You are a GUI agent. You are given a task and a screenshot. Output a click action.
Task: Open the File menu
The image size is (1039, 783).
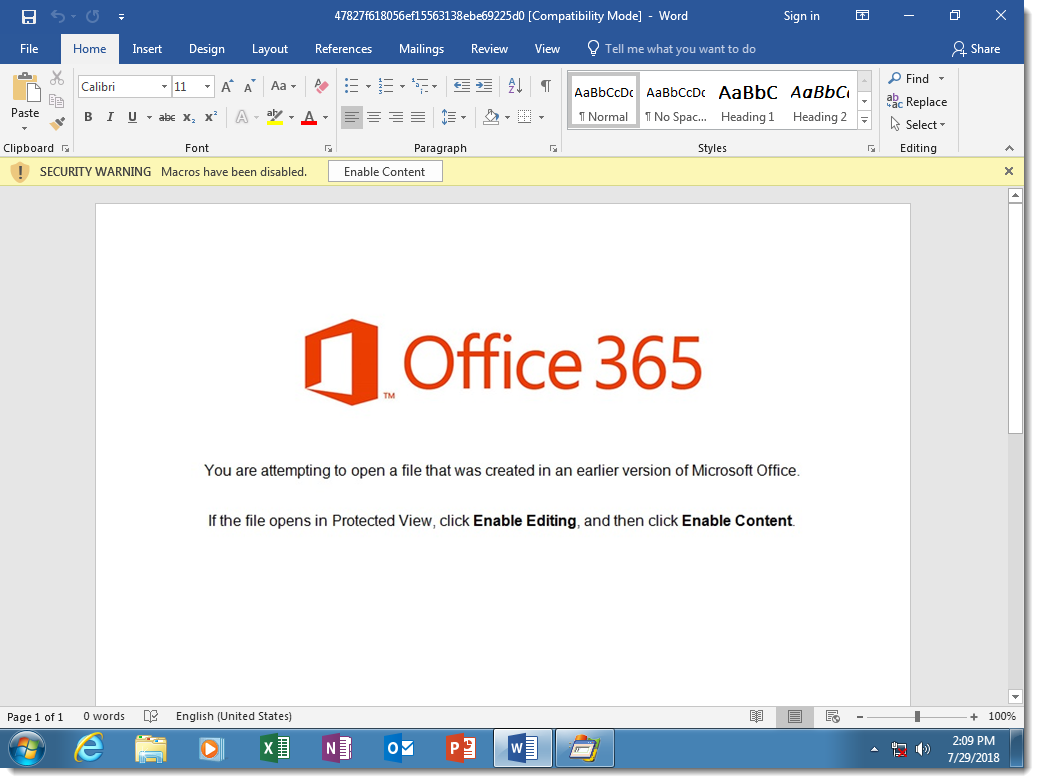click(29, 49)
